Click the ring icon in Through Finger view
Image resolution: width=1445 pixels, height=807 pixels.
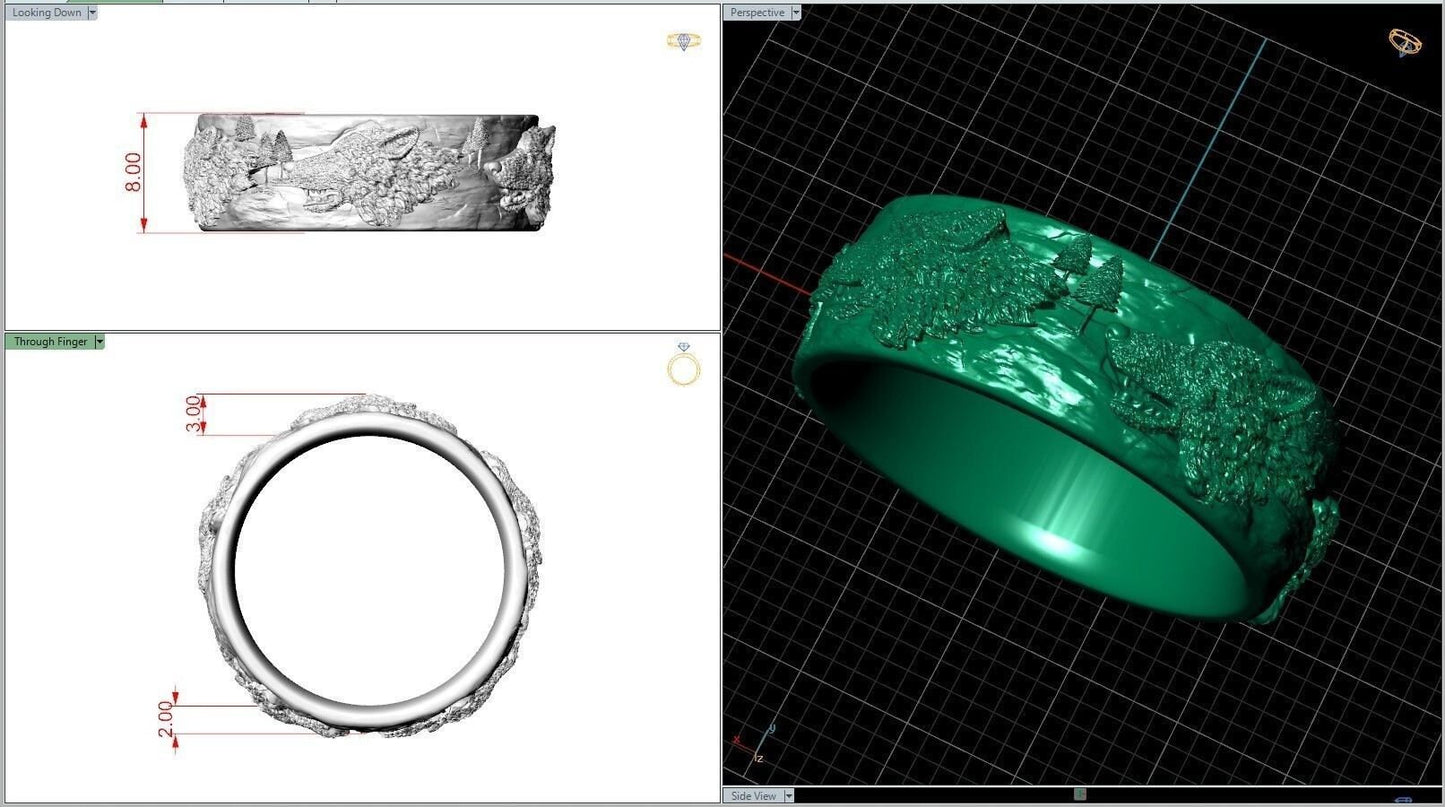(684, 365)
